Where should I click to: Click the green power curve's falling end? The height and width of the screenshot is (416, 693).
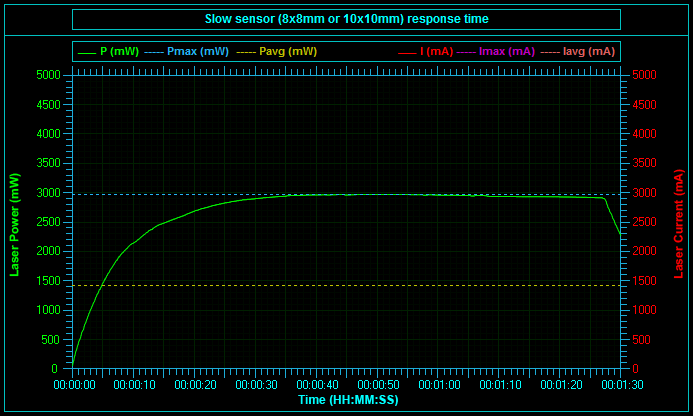(x=613, y=216)
